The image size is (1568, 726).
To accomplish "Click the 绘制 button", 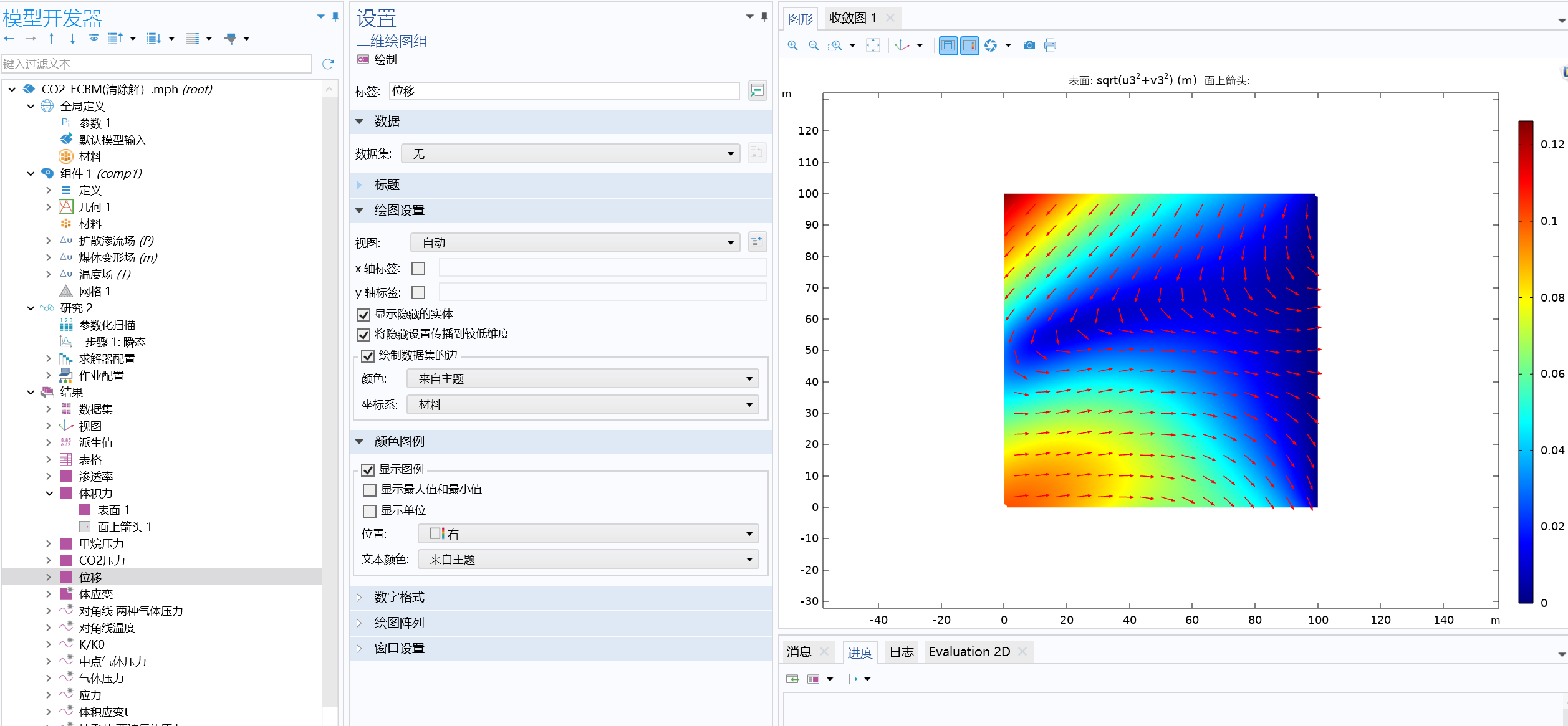I will [377, 60].
